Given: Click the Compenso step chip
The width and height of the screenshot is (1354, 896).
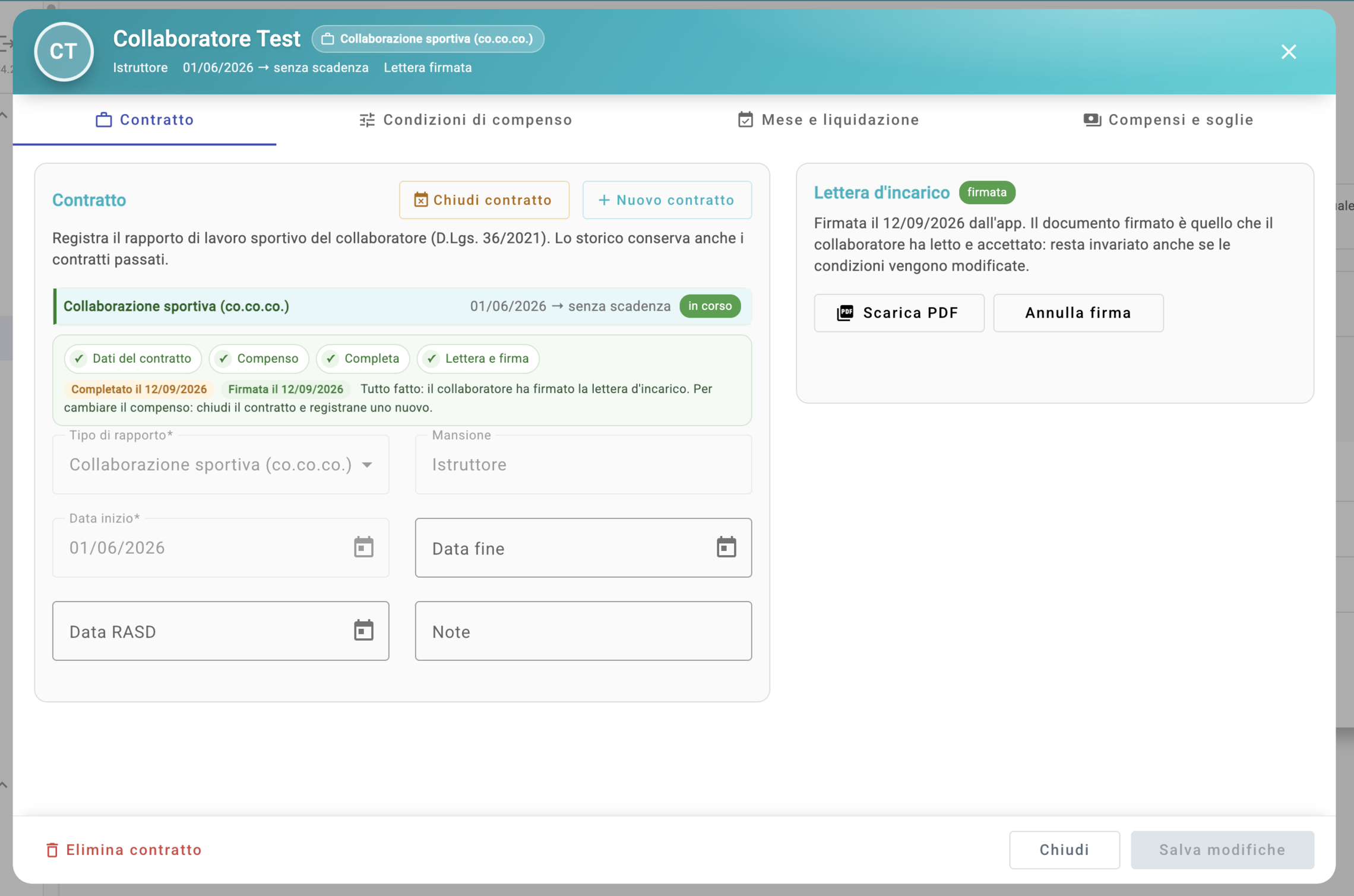Looking at the screenshot, I should (x=258, y=358).
